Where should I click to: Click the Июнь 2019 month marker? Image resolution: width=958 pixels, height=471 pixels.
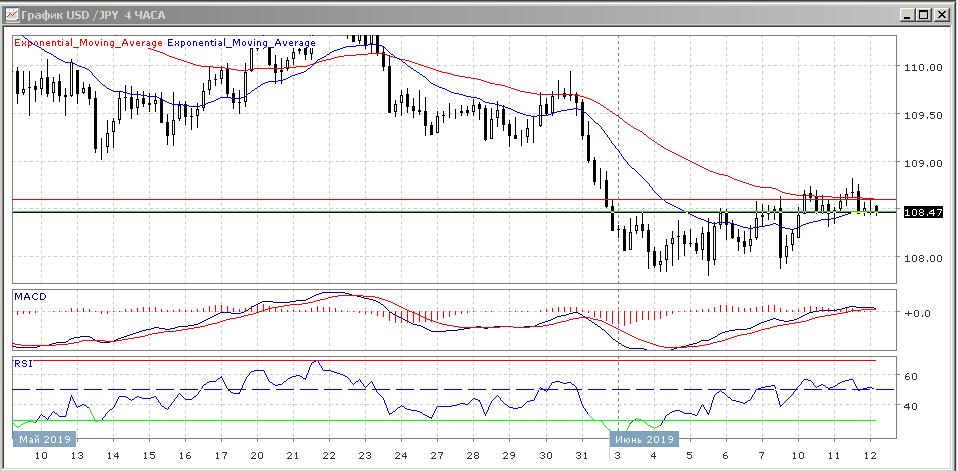(x=643, y=439)
